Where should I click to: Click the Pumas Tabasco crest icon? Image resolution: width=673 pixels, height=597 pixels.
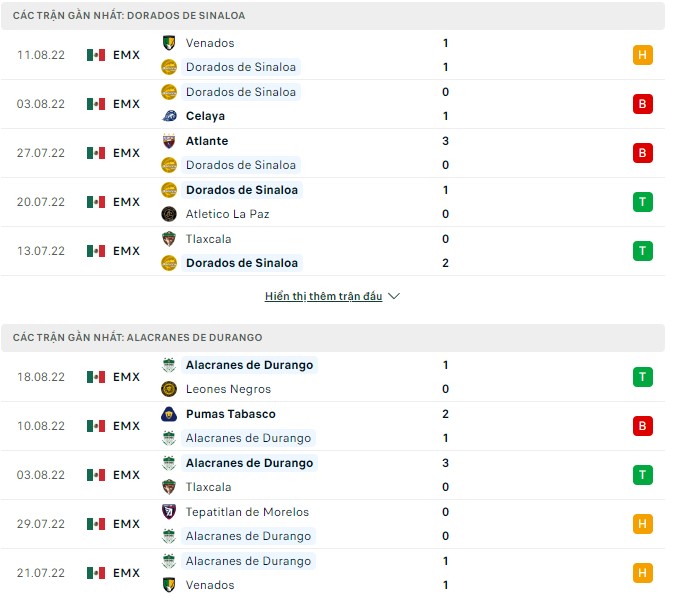coord(168,414)
